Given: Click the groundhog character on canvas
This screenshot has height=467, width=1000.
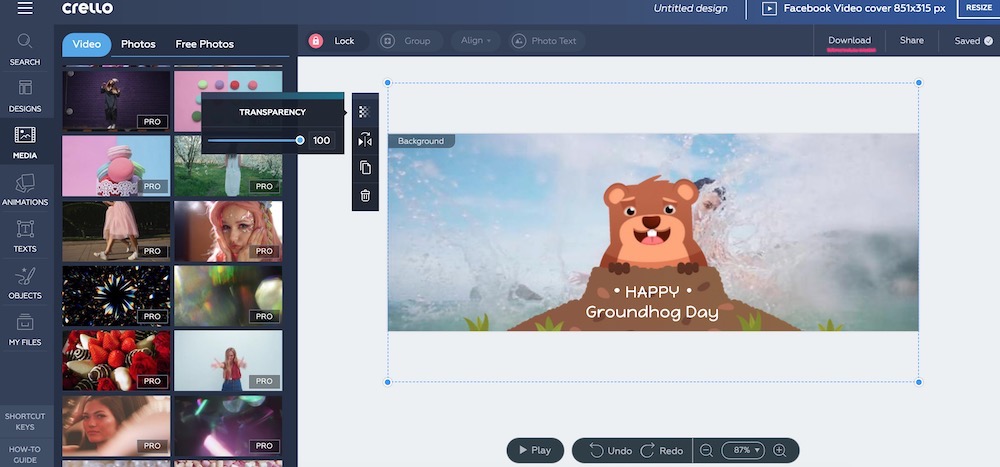Looking at the screenshot, I should (652, 223).
